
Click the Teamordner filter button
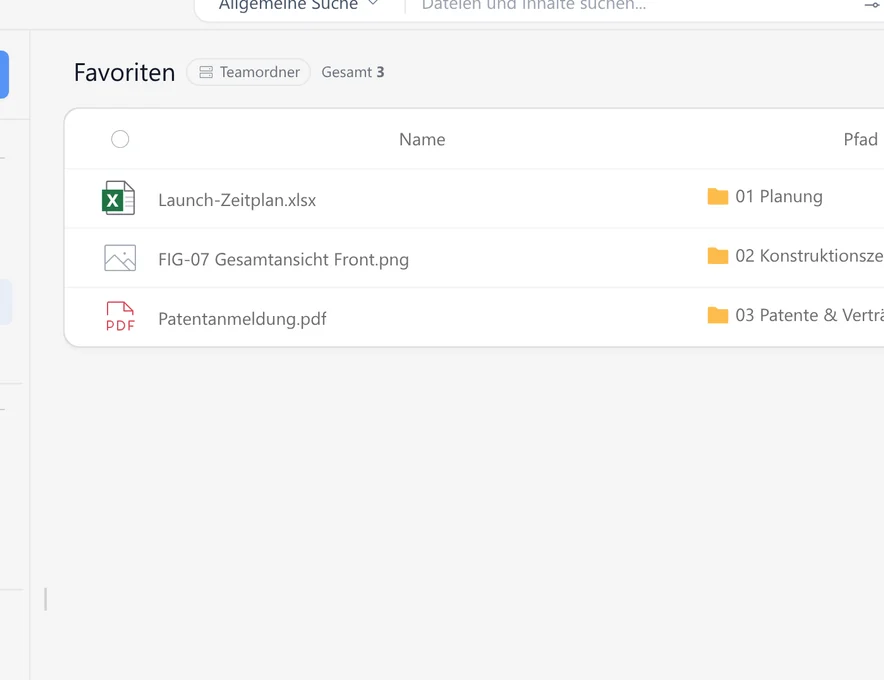pos(248,72)
